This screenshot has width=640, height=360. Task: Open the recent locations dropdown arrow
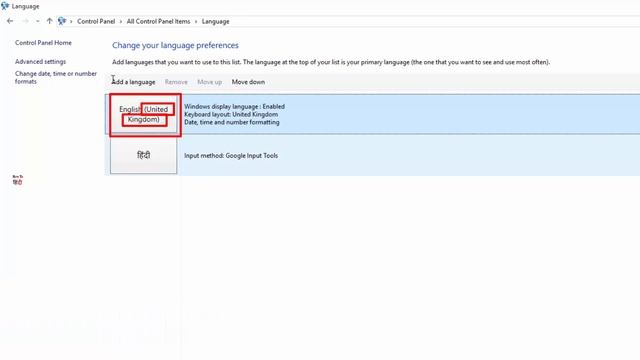[38, 21]
